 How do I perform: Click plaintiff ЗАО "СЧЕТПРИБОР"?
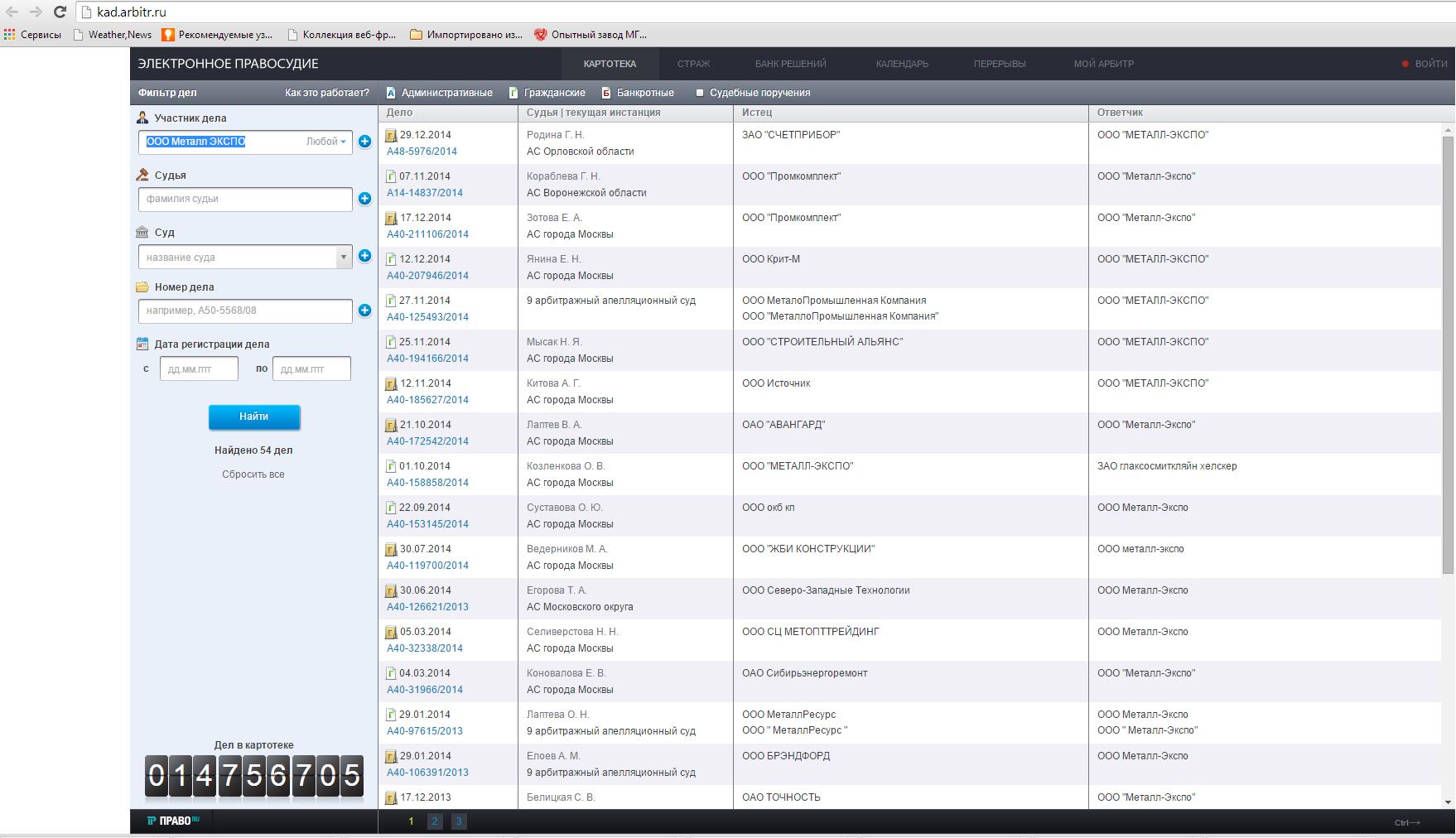(x=791, y=135)
